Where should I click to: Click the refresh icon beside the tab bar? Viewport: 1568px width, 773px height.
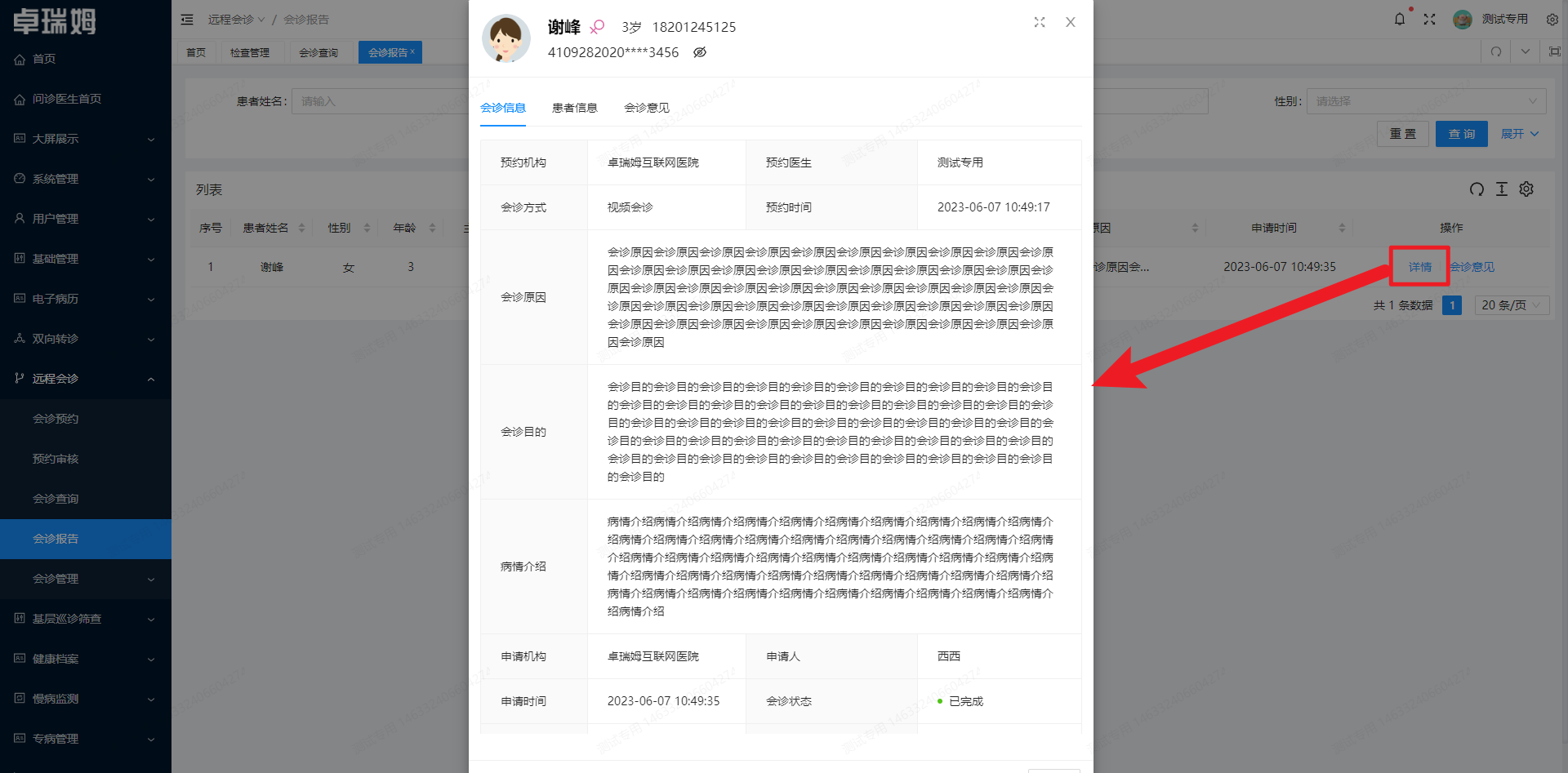click(1495, 51)
